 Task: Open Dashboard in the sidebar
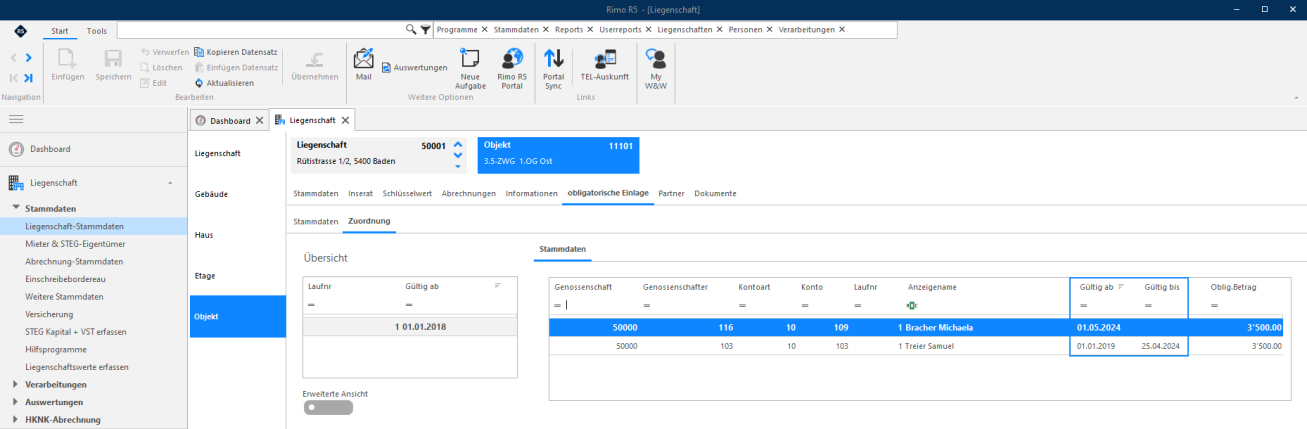coord(94,149)
